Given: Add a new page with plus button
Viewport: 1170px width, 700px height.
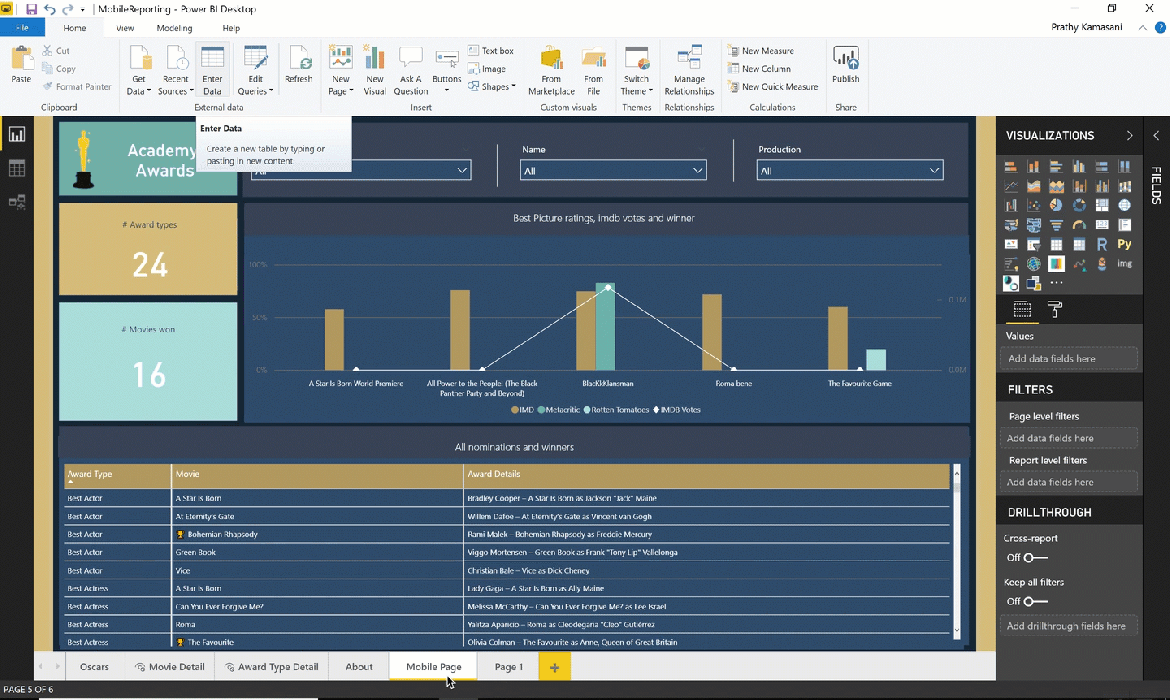Looking at the screenshot, I should [x=554, y=667].
